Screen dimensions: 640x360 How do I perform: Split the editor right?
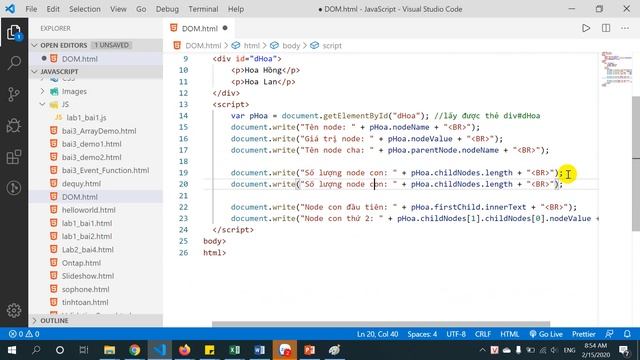coord(606,28)
